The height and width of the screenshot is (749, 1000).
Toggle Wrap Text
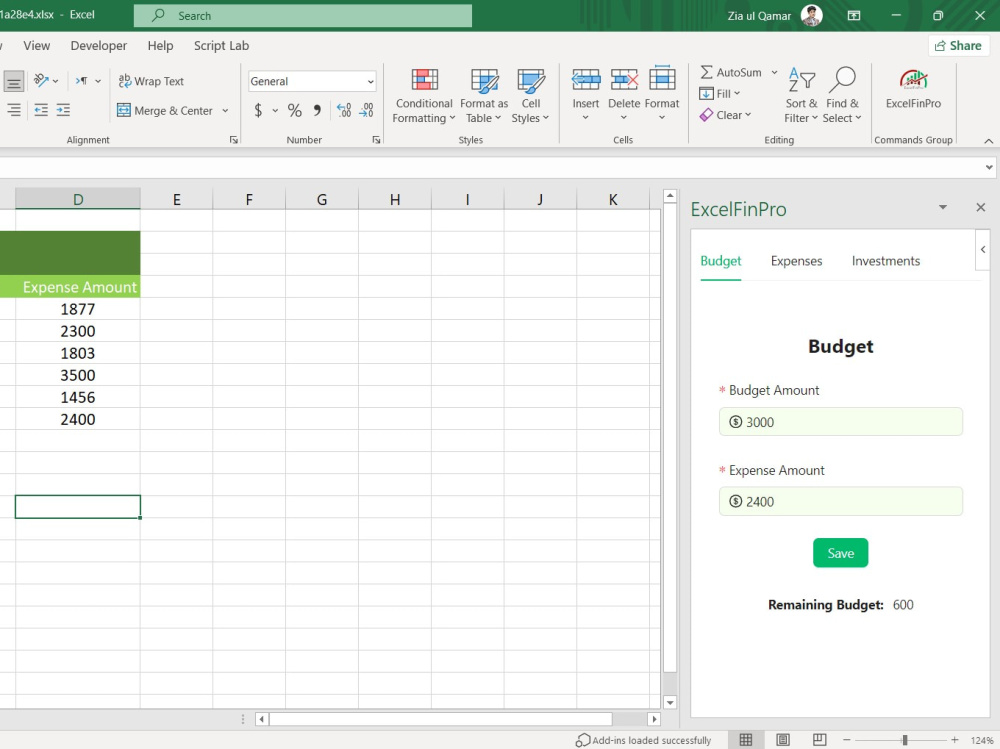click(151, 81)
